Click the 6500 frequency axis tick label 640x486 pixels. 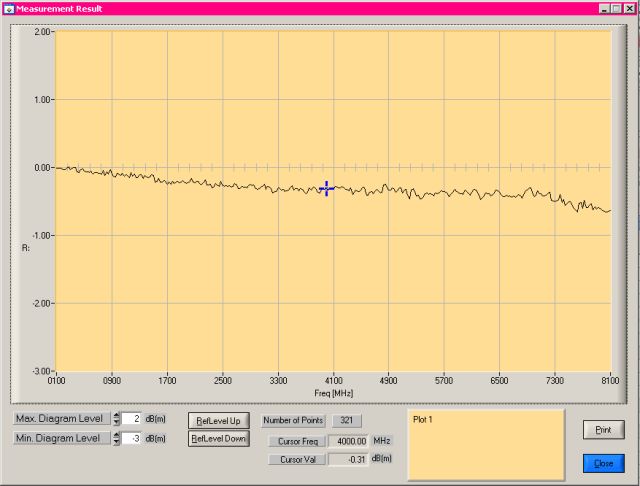pos(499,381)
